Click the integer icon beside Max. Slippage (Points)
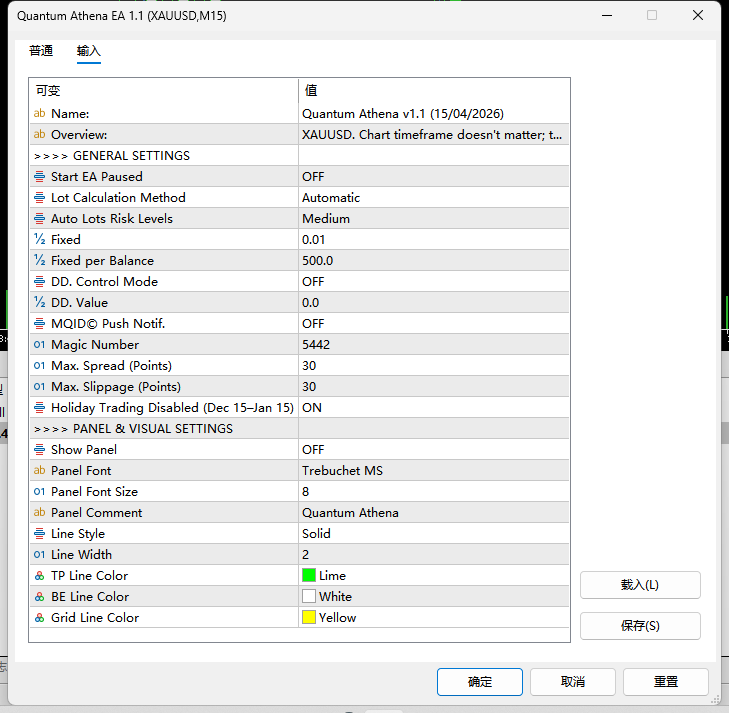Screen dimensions: 729x713 click(40, 387)
